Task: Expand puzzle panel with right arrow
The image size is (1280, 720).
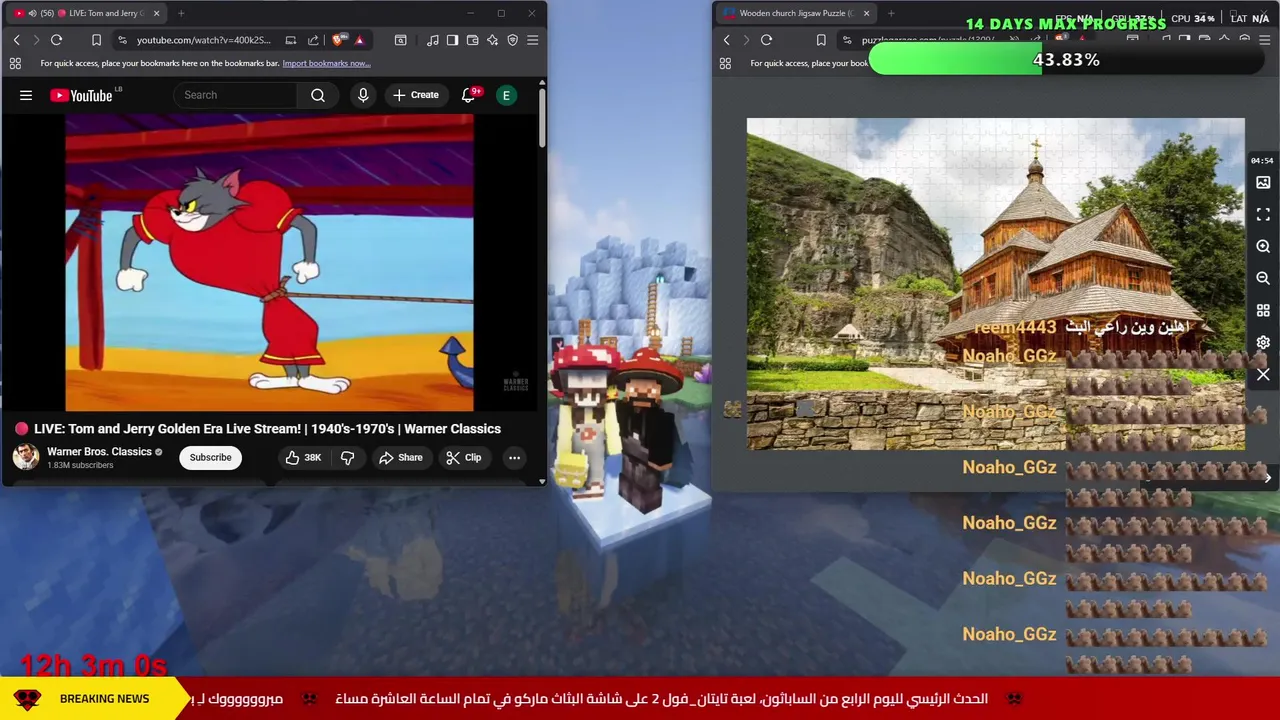Action: tap(1267, 478)
